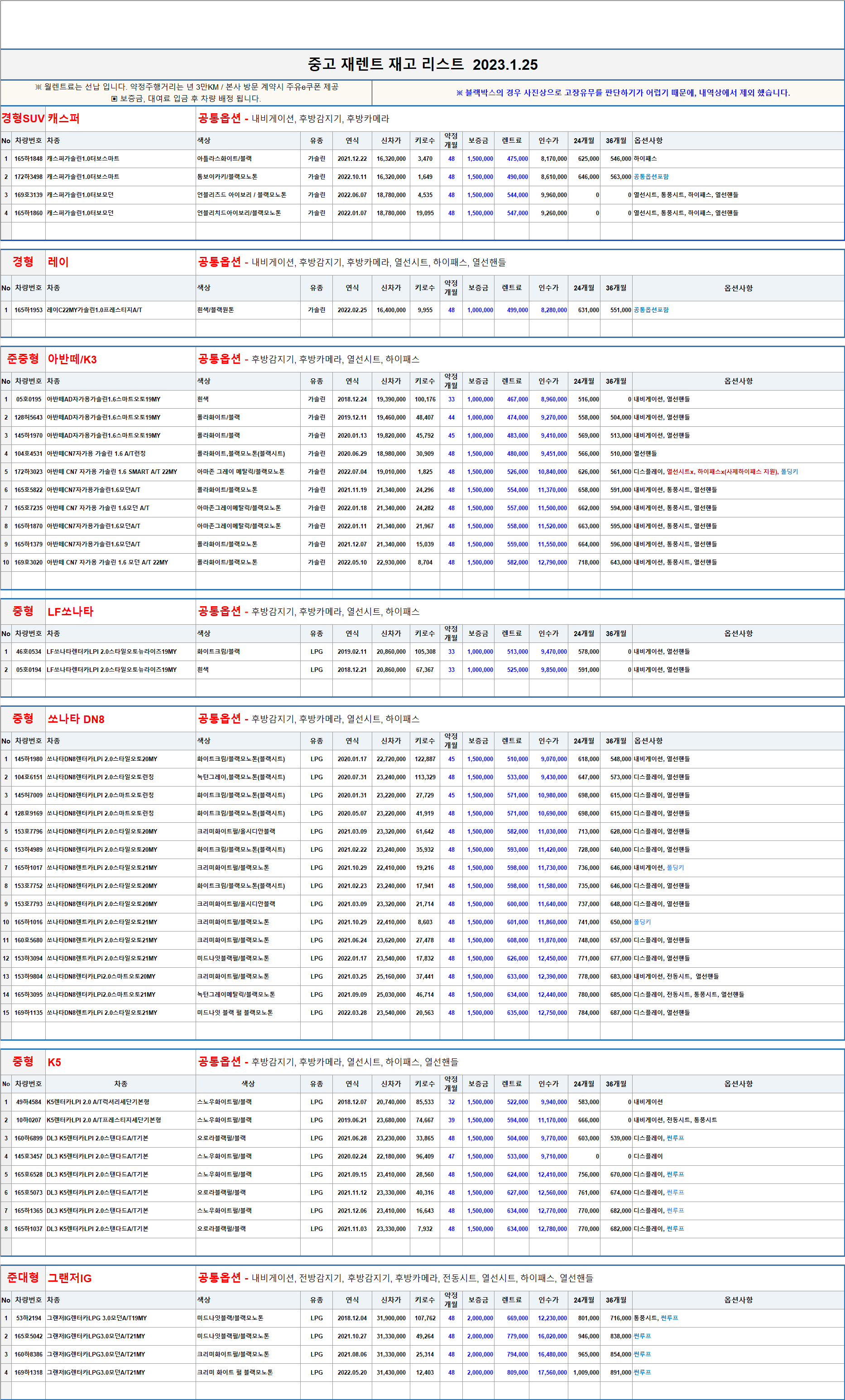Image resolution: width=845 pixels, height=1400 pixels.
Task: Select plate number 46호0534
Action: pyautogui.click(x=29, y=652)
